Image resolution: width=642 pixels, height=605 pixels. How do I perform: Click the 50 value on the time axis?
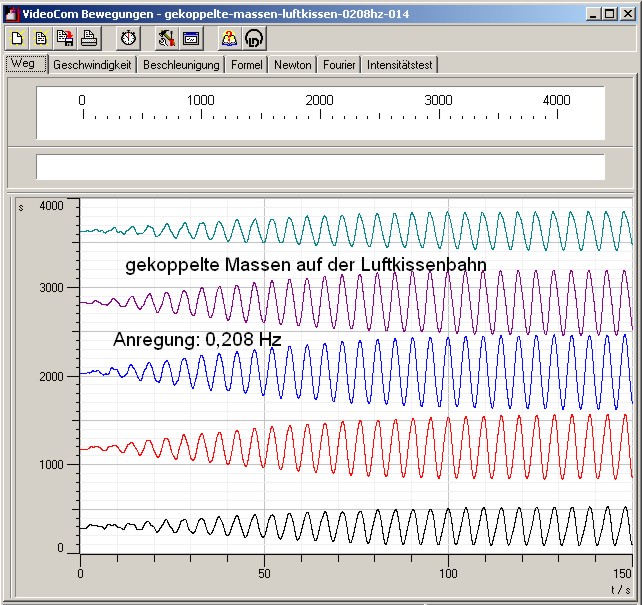click(264, 573)
